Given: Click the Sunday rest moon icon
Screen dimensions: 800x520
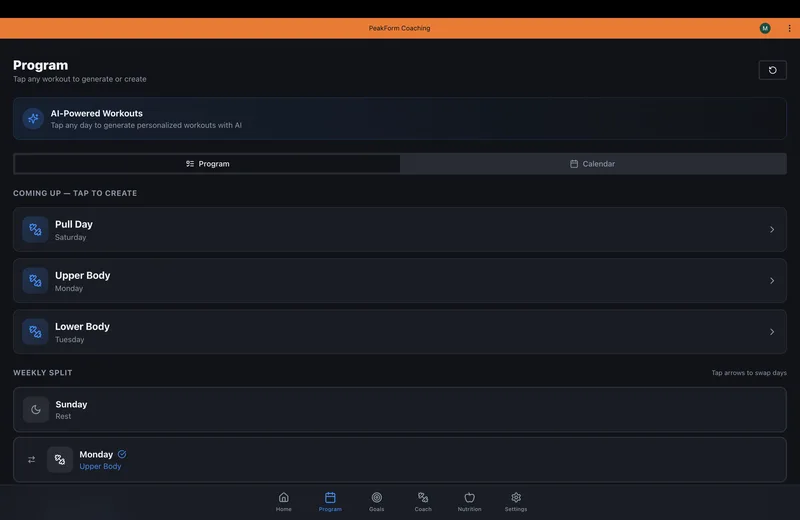Looking at the screenshot, I should pos(36,409).
